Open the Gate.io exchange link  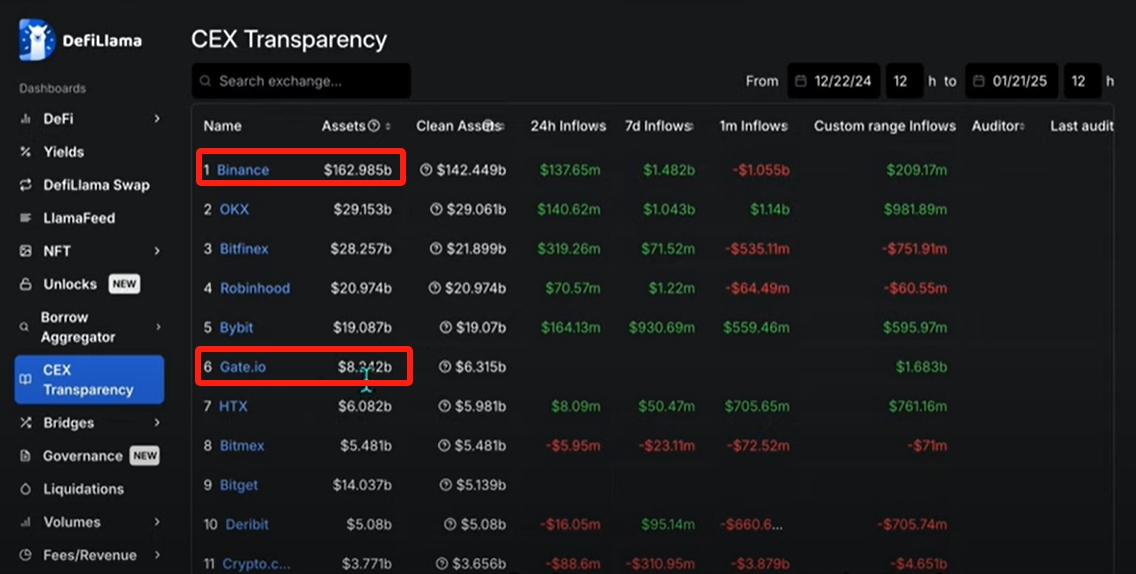[x=243, y=367]
